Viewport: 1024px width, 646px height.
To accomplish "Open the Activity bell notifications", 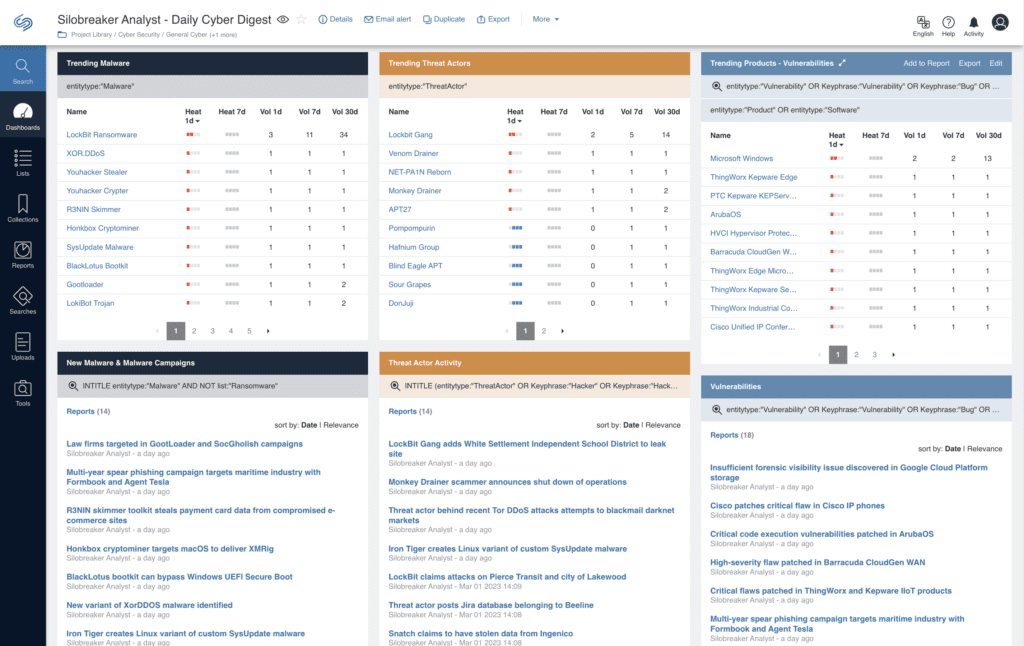I will [974, 26].
